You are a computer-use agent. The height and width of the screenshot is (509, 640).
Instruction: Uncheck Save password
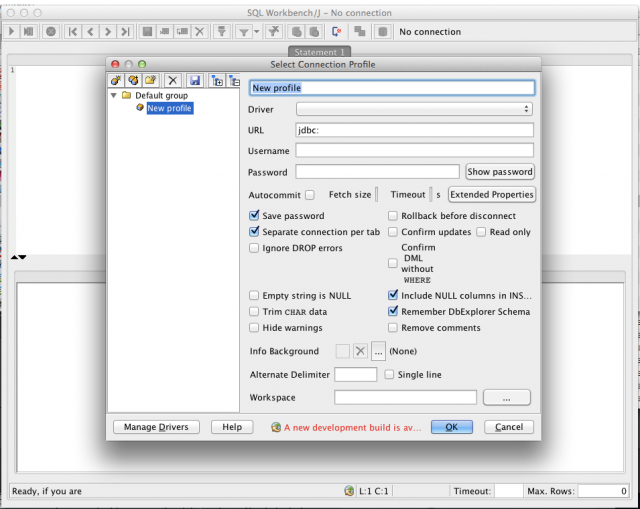pyautogui.click(x=254, y=215)
